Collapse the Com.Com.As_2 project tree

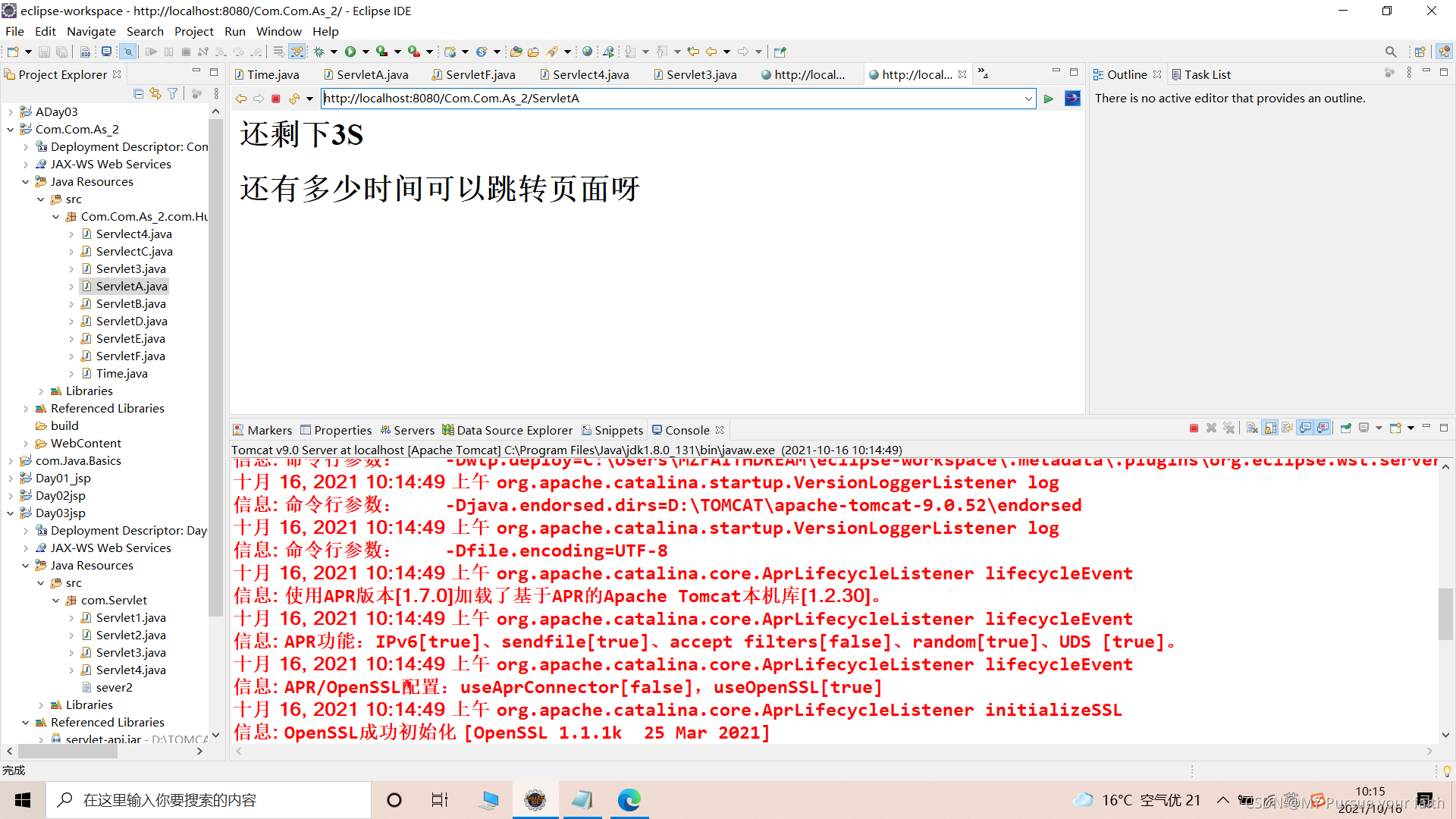[11, 130]
